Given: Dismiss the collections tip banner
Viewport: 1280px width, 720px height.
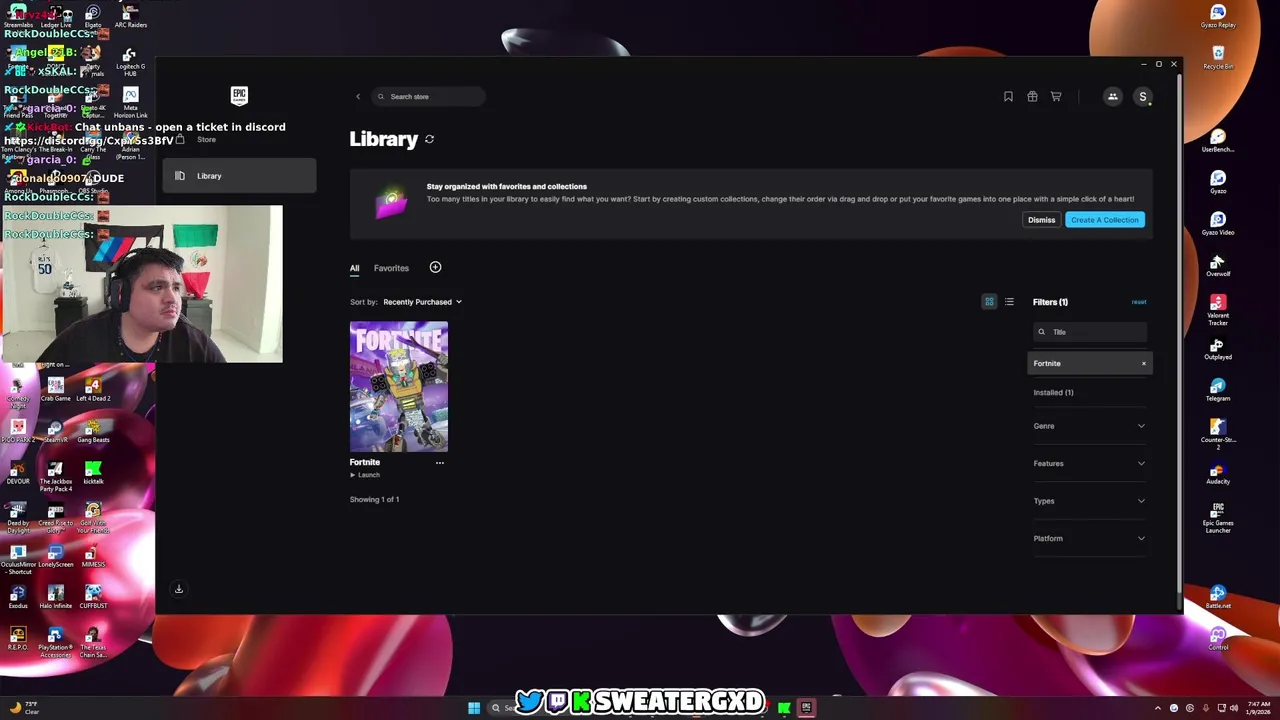Looking at the screenshot, I should tap(1041, 220).
